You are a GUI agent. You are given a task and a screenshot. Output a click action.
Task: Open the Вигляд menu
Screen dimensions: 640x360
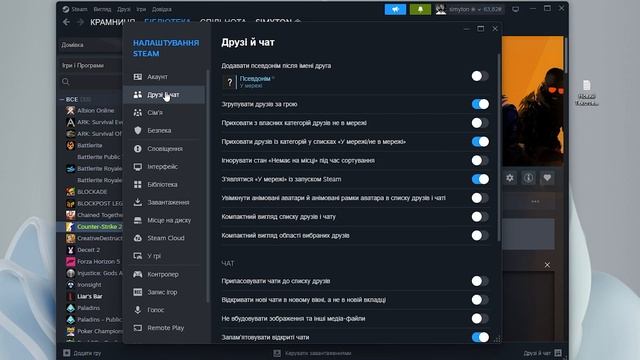(x=102, y=9)
